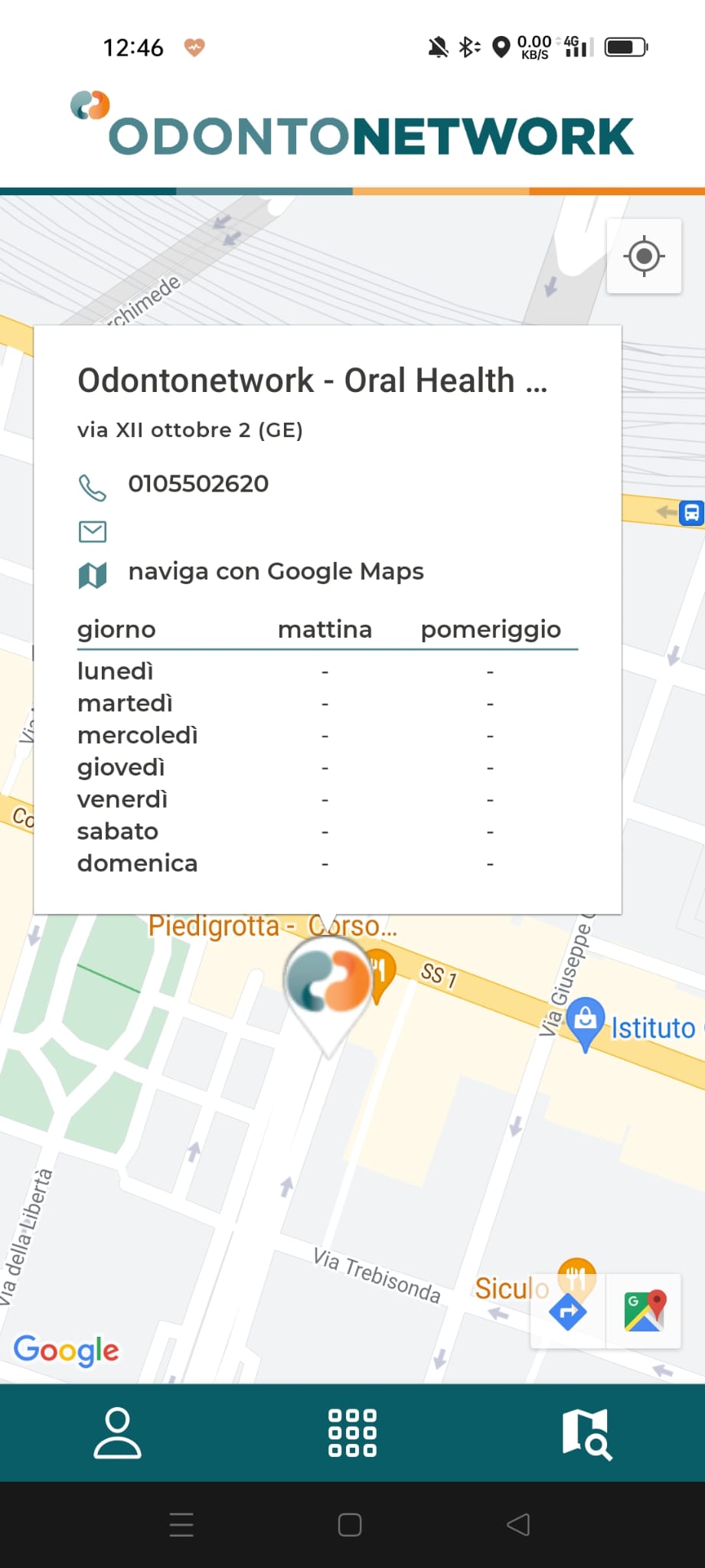Tap the email envelope icon
Viewport: 705px width, 1568px height.
(x=93, y=531)
